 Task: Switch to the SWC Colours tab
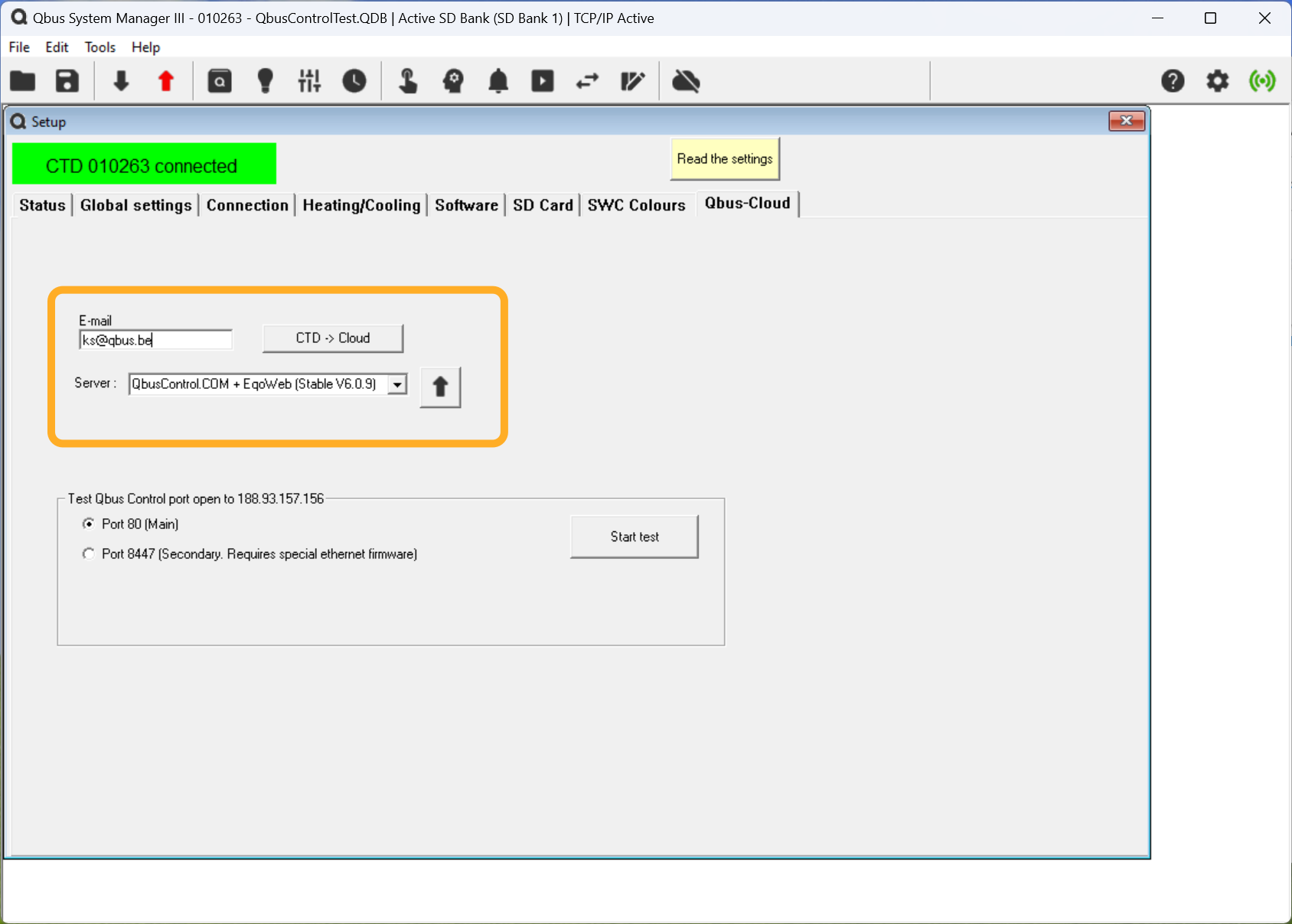point(636,205)
